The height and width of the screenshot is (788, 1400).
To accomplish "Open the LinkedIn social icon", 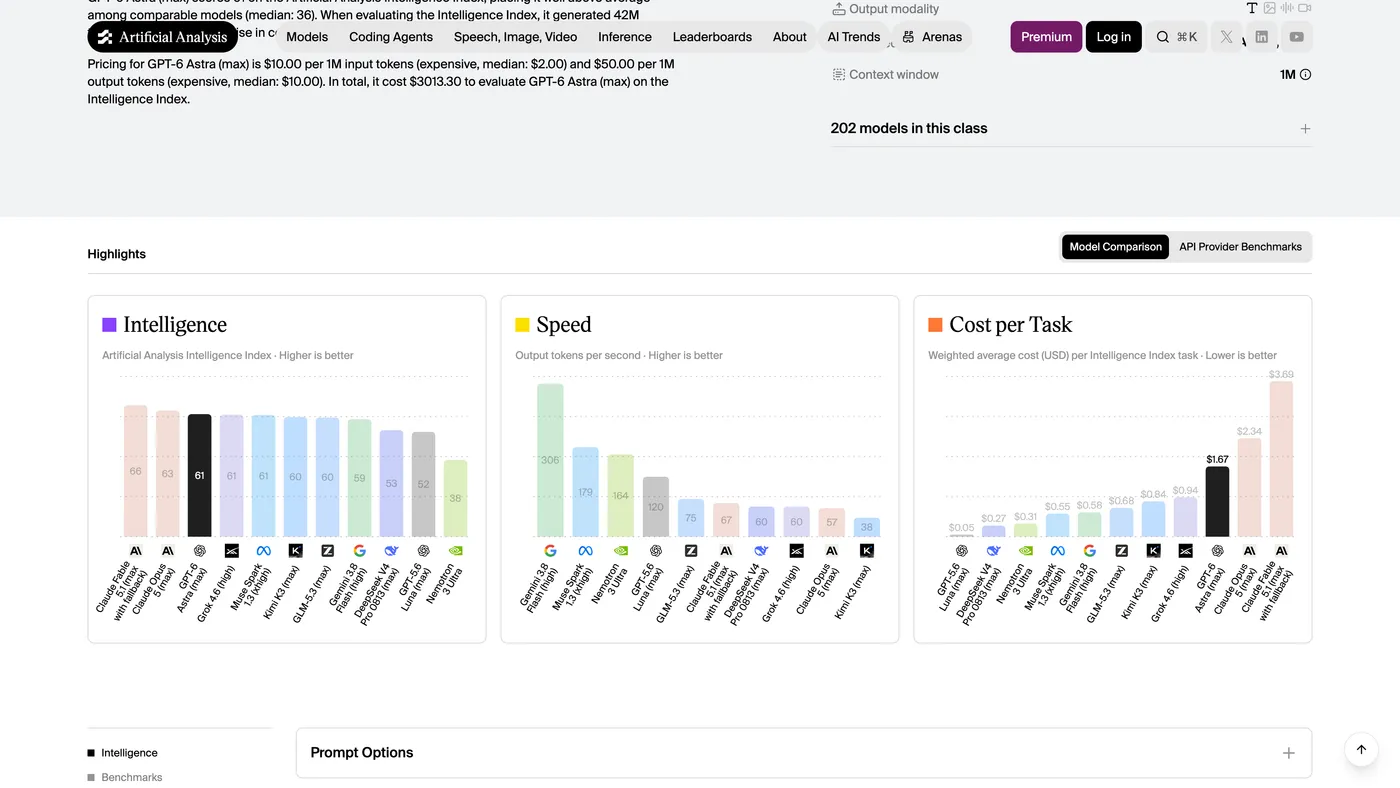I will click(x=1261, y=37).
